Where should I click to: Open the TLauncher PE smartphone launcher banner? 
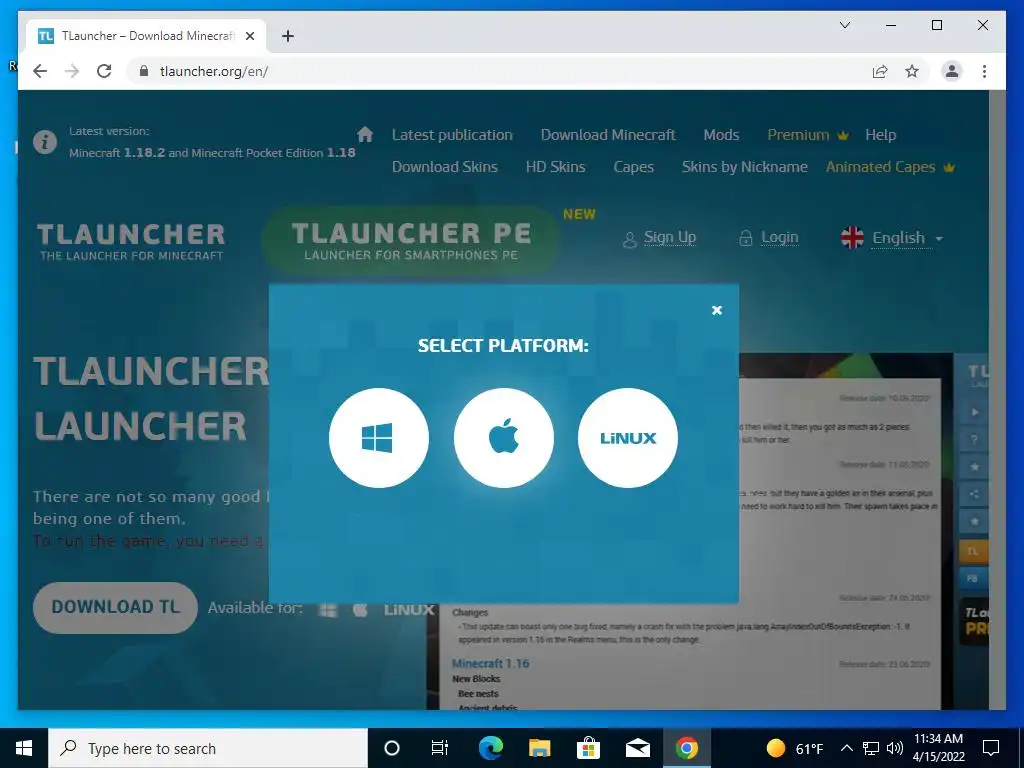point(411,240)
